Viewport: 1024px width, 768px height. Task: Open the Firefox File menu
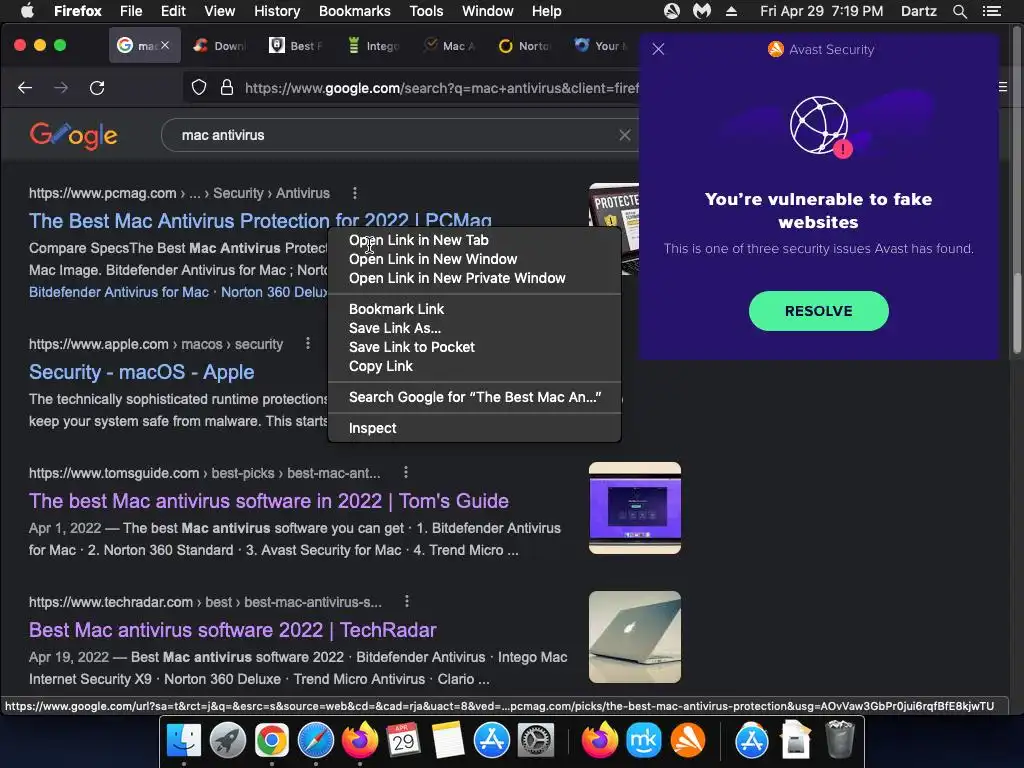[131, 11]
